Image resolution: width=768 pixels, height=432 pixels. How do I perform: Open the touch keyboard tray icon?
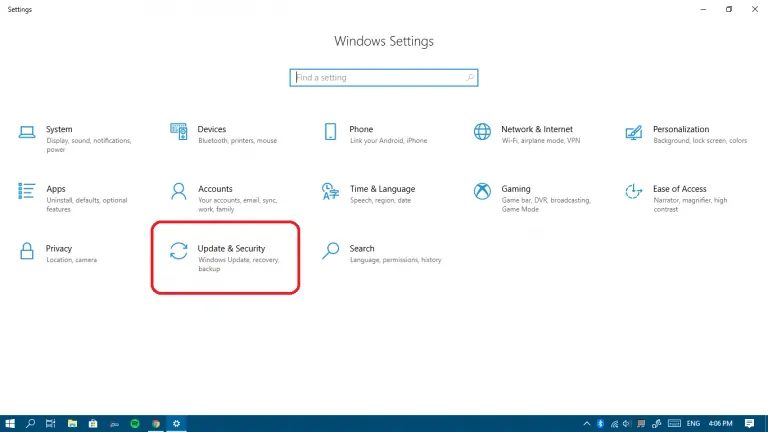click(x=674, y=424)
